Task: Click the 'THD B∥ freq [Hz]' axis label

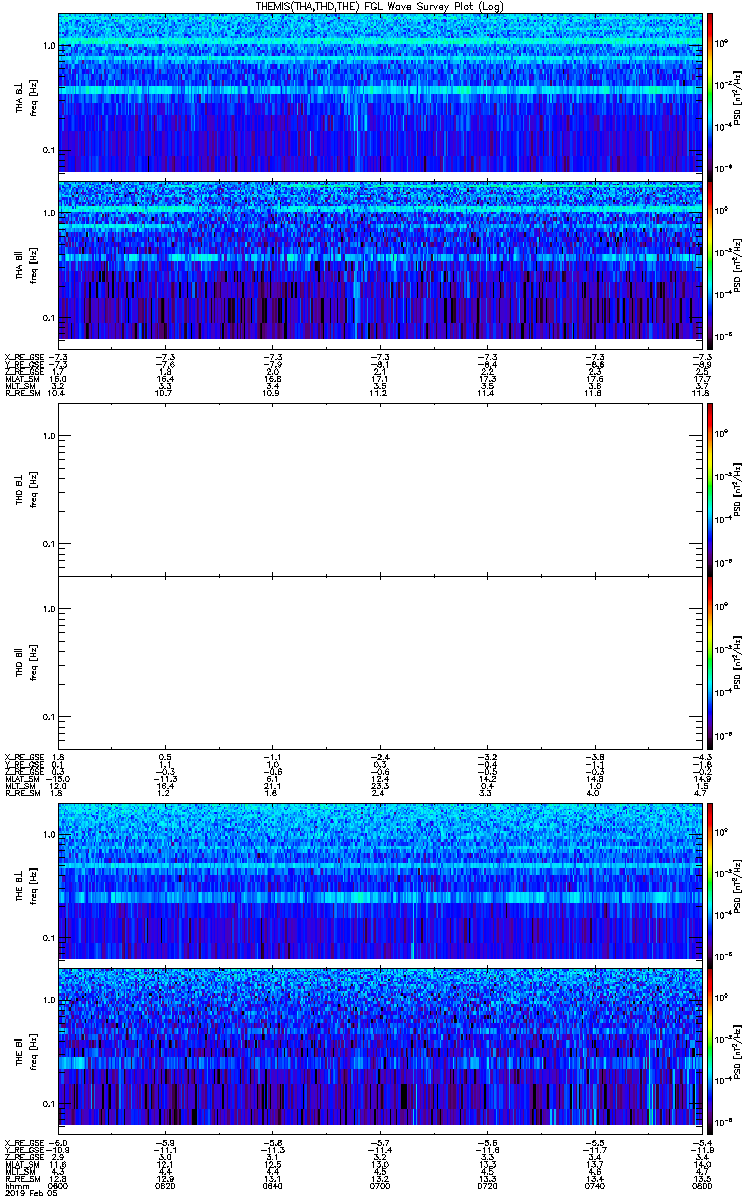Action: point(26,663)
